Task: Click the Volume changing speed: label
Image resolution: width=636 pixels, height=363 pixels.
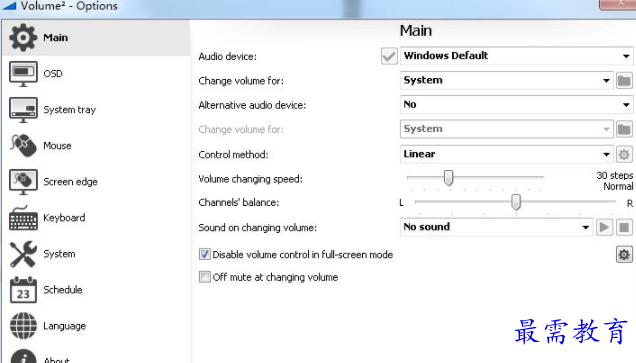Action: click(250, 179)
